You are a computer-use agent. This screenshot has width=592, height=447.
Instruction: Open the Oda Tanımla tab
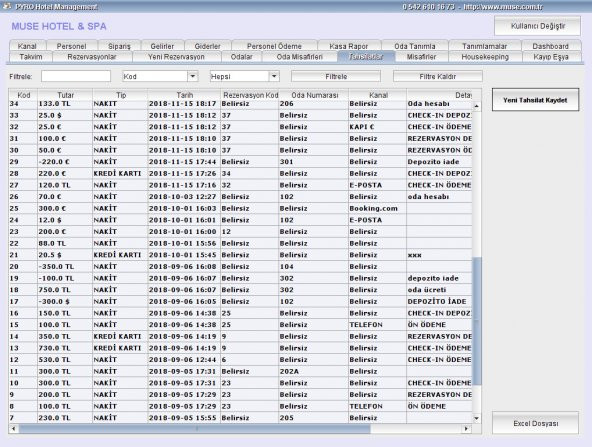click(415, 46)
